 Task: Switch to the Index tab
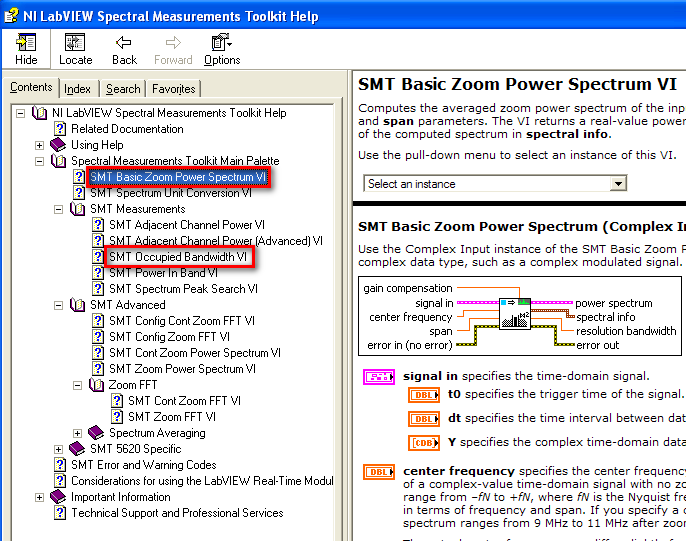click(x=77, y=89)
